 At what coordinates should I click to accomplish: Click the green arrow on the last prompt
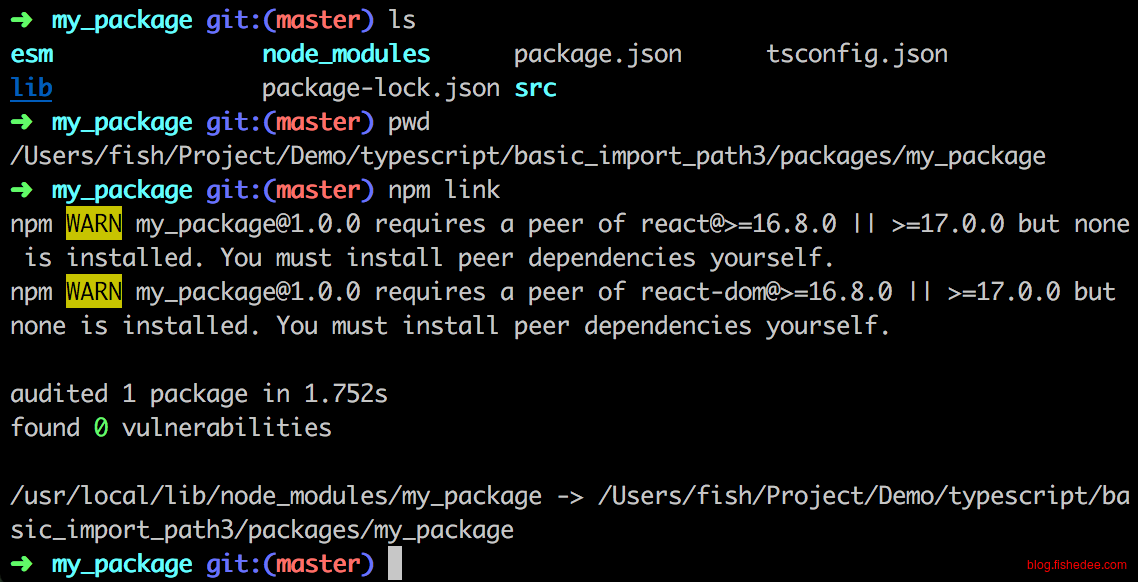pyautogui.click(x=22, y=564)
